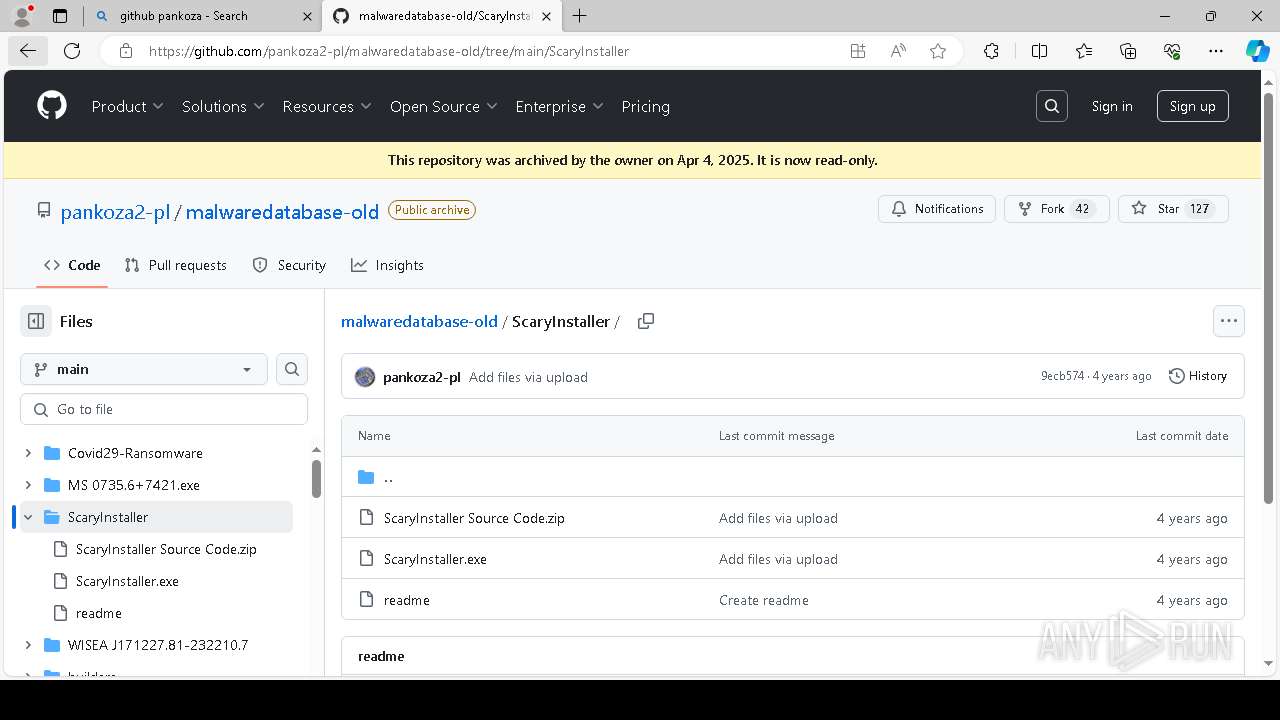Expand the Enterprise menu
1280x720 pixels.
point(560,106)
